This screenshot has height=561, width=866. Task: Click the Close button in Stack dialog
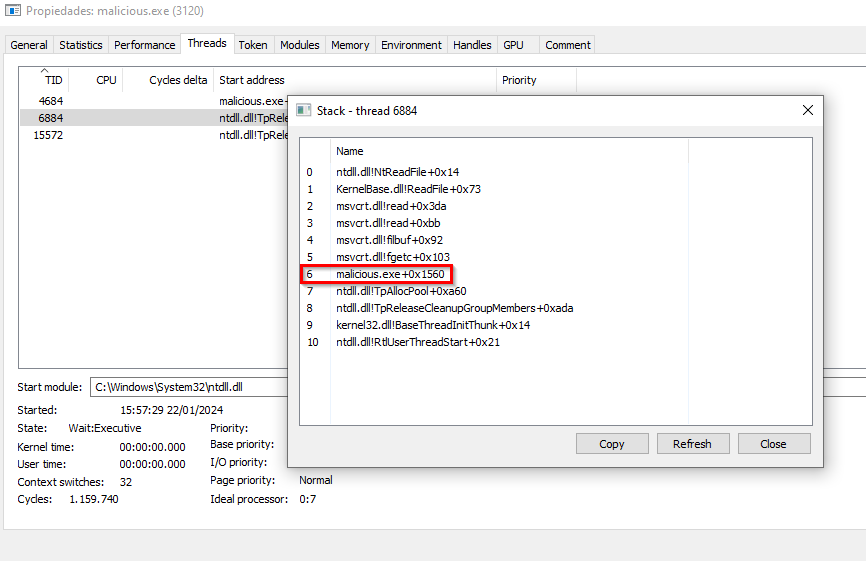[773, 444]
